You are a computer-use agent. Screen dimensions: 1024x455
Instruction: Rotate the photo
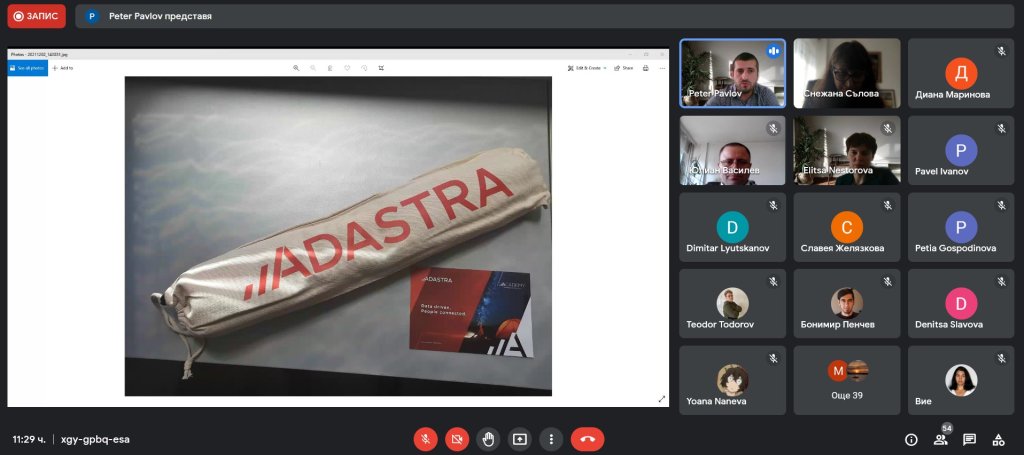tap(364, 68)
